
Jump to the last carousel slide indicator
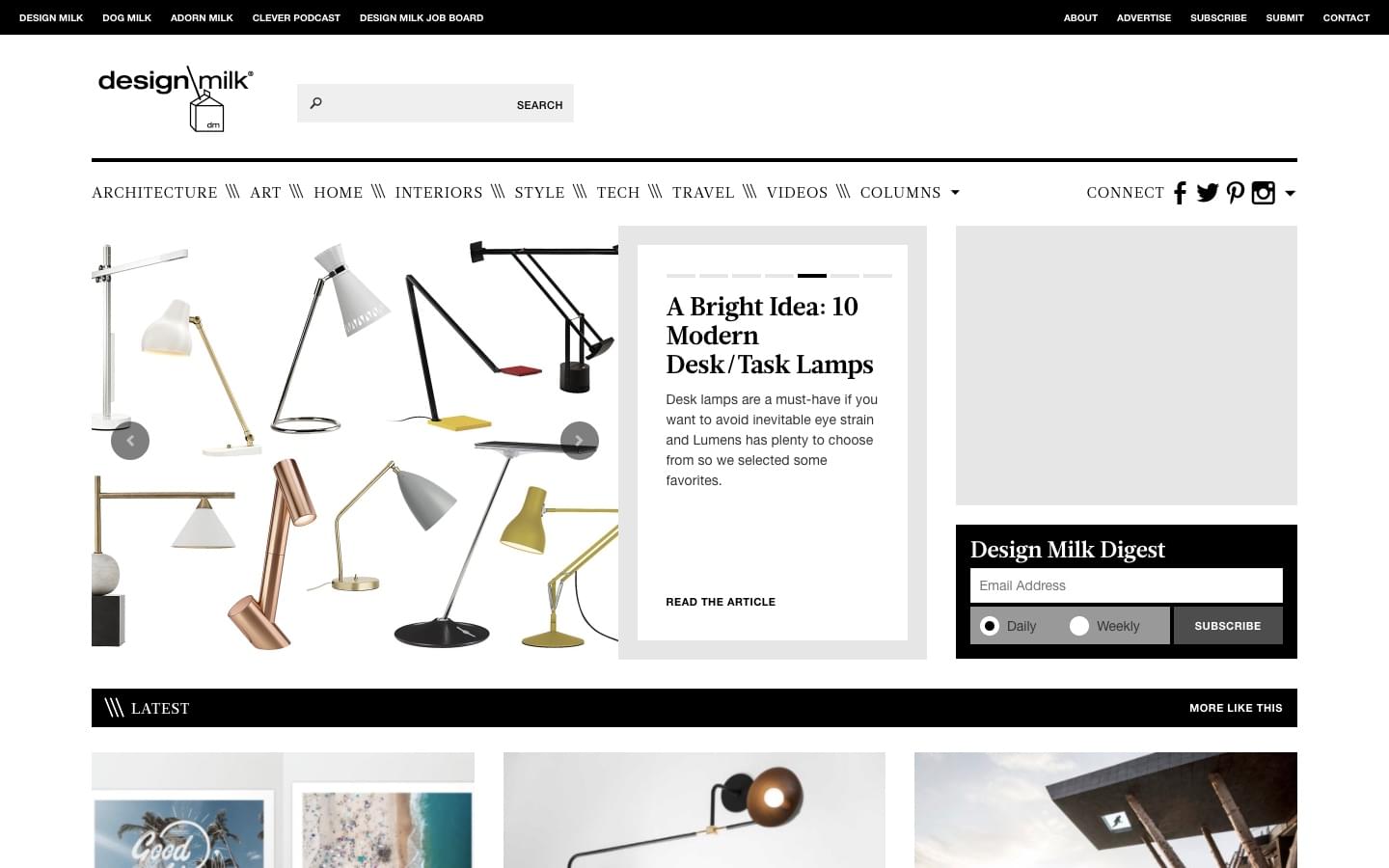(x=878, y=276)
